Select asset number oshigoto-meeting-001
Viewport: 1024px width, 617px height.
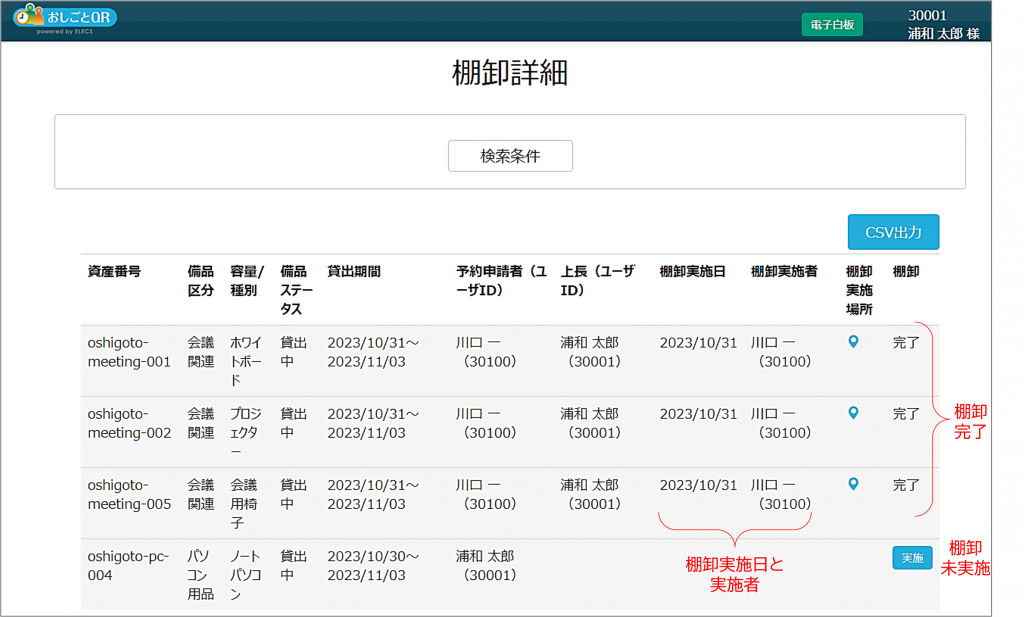[x=129, y=352]
